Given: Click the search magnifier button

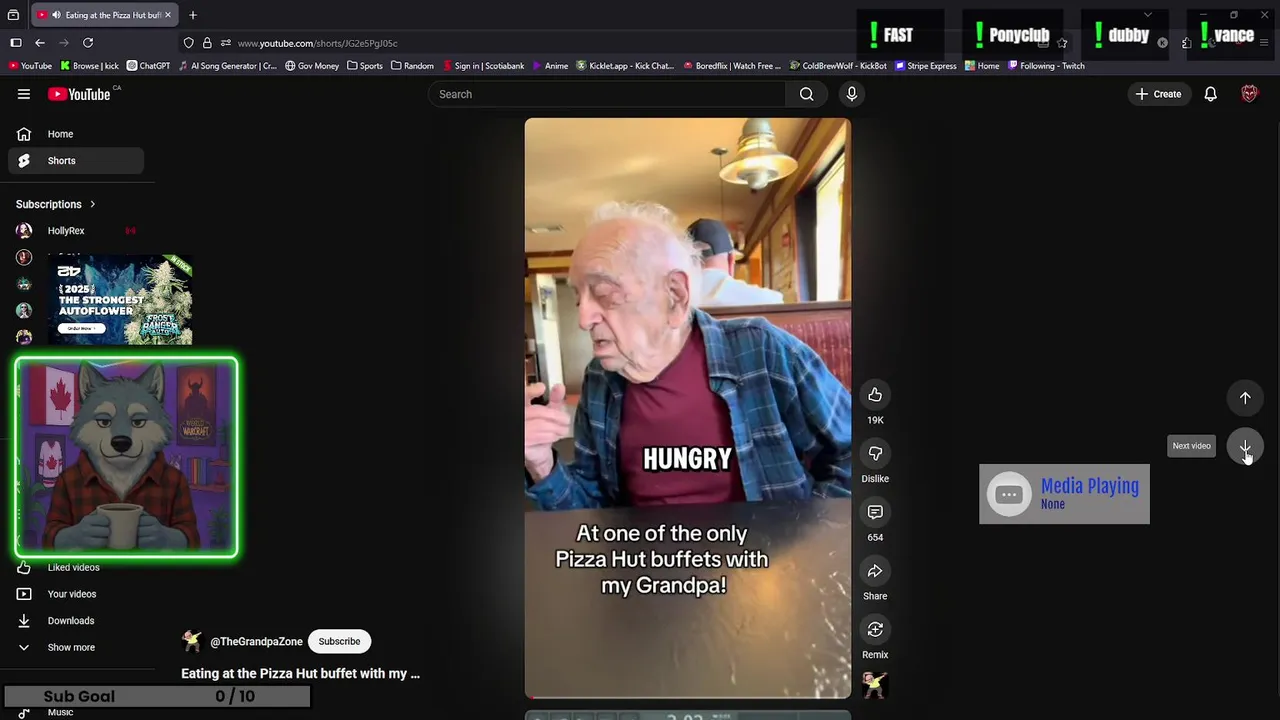Looking at the screenshot, I should tap(806, 94).
